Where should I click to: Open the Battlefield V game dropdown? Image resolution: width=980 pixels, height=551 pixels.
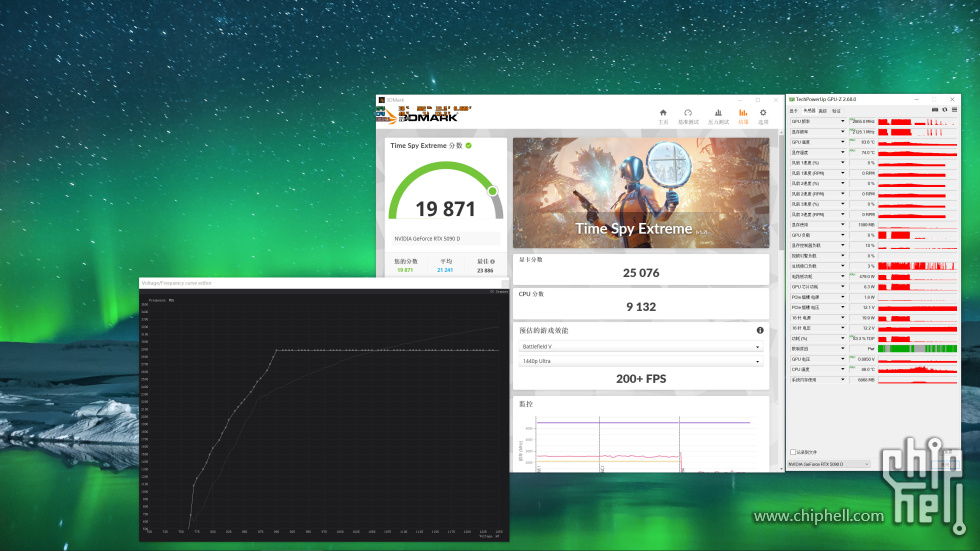(x=641, y=346)
